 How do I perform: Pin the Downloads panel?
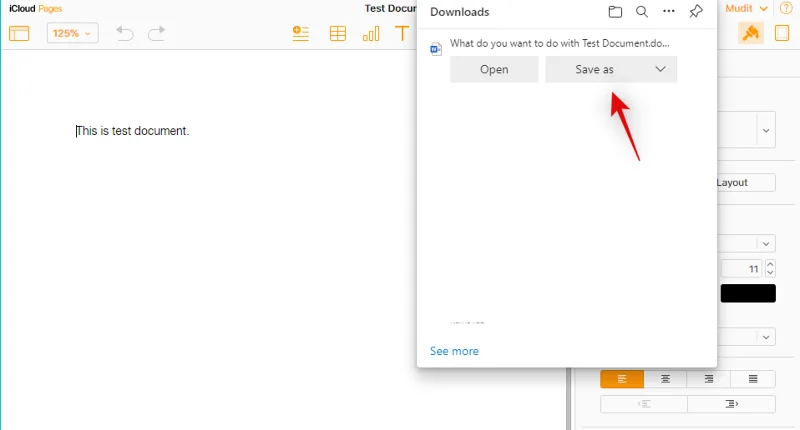click(x=696, y=11)
